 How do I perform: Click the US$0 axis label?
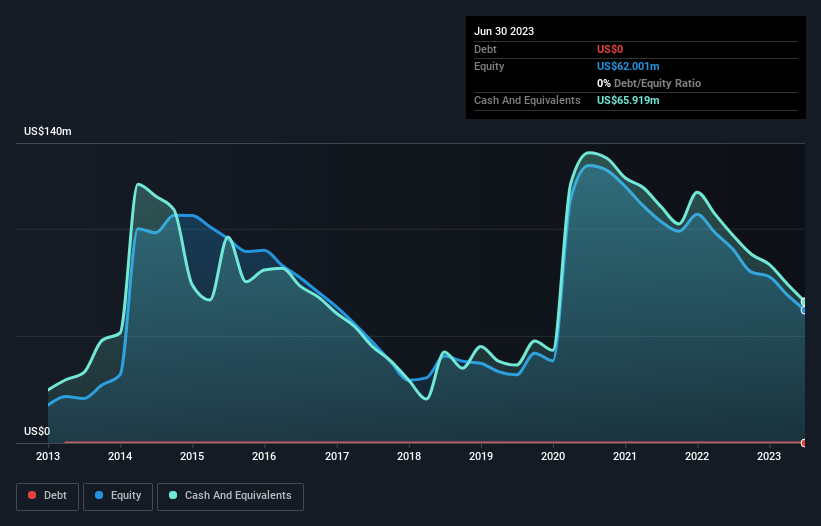click(37, 431)
